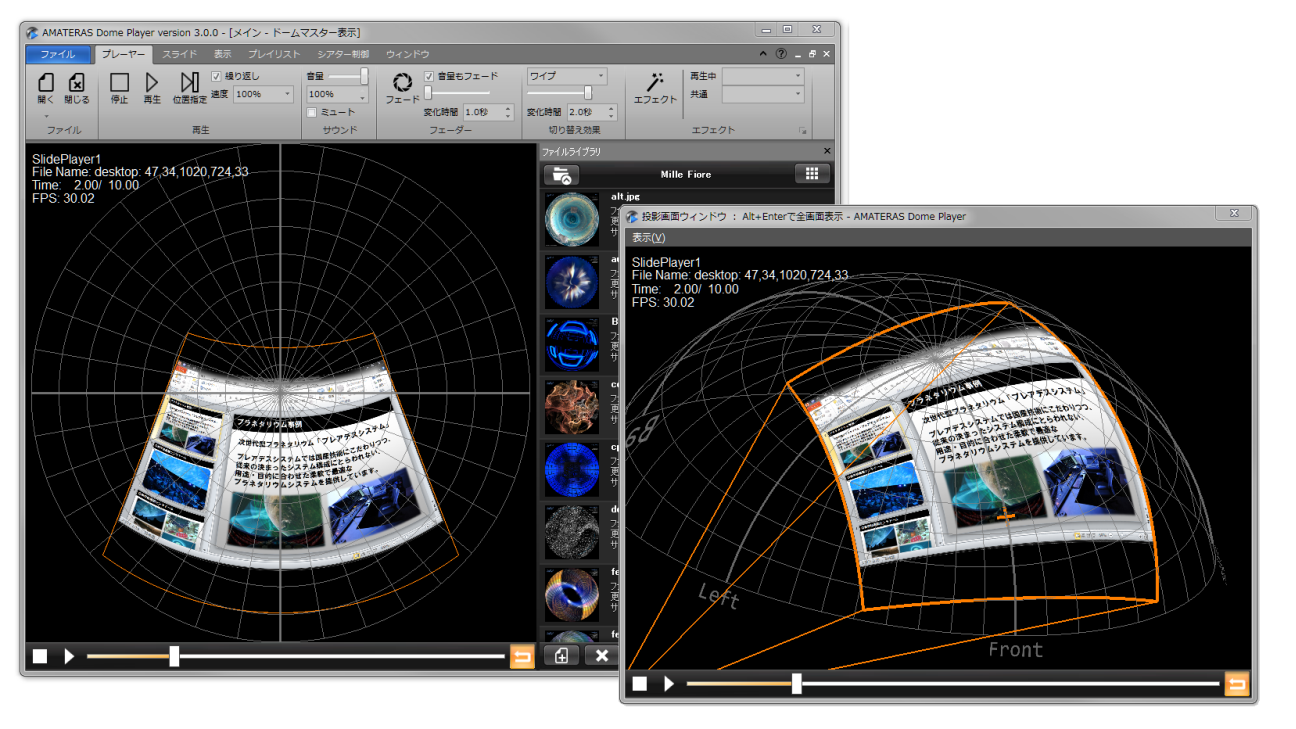Switch to the プレイリスト ribbon tab
Viewport: 1296px width, 729px height.
[x=274, y=54]
